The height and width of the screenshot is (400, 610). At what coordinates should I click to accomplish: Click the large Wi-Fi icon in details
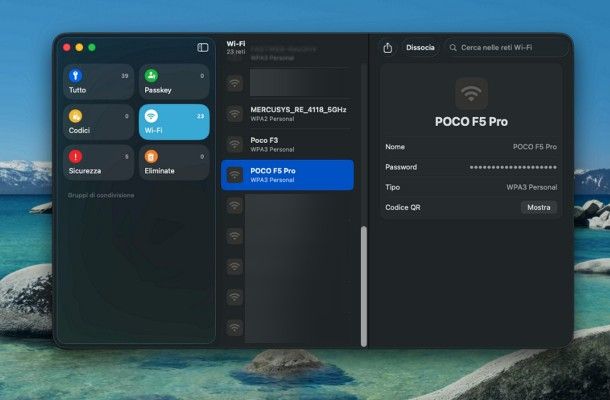pyautogui.click(x=471, y=94)
